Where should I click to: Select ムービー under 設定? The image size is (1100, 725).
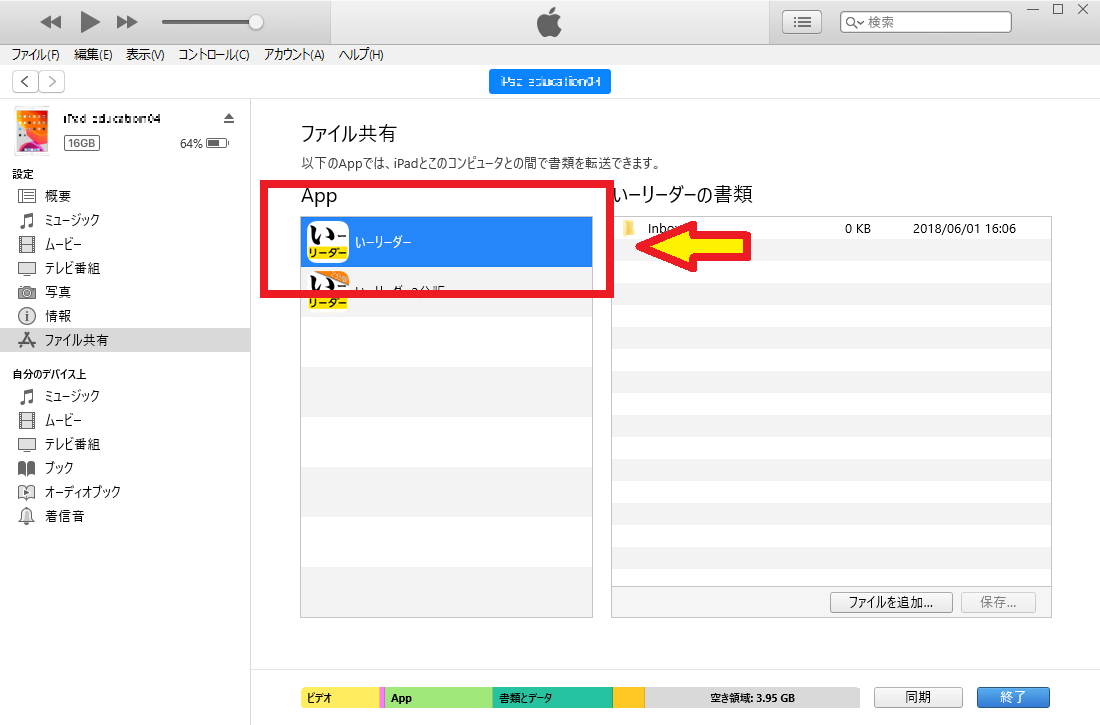point(125,244)
